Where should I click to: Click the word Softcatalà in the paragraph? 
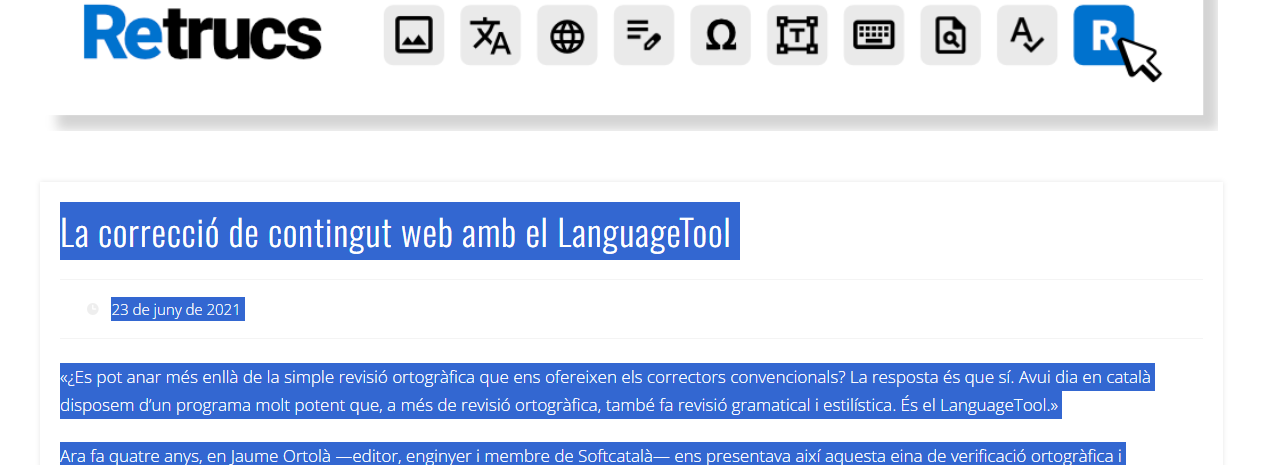(x=615, y=456)
